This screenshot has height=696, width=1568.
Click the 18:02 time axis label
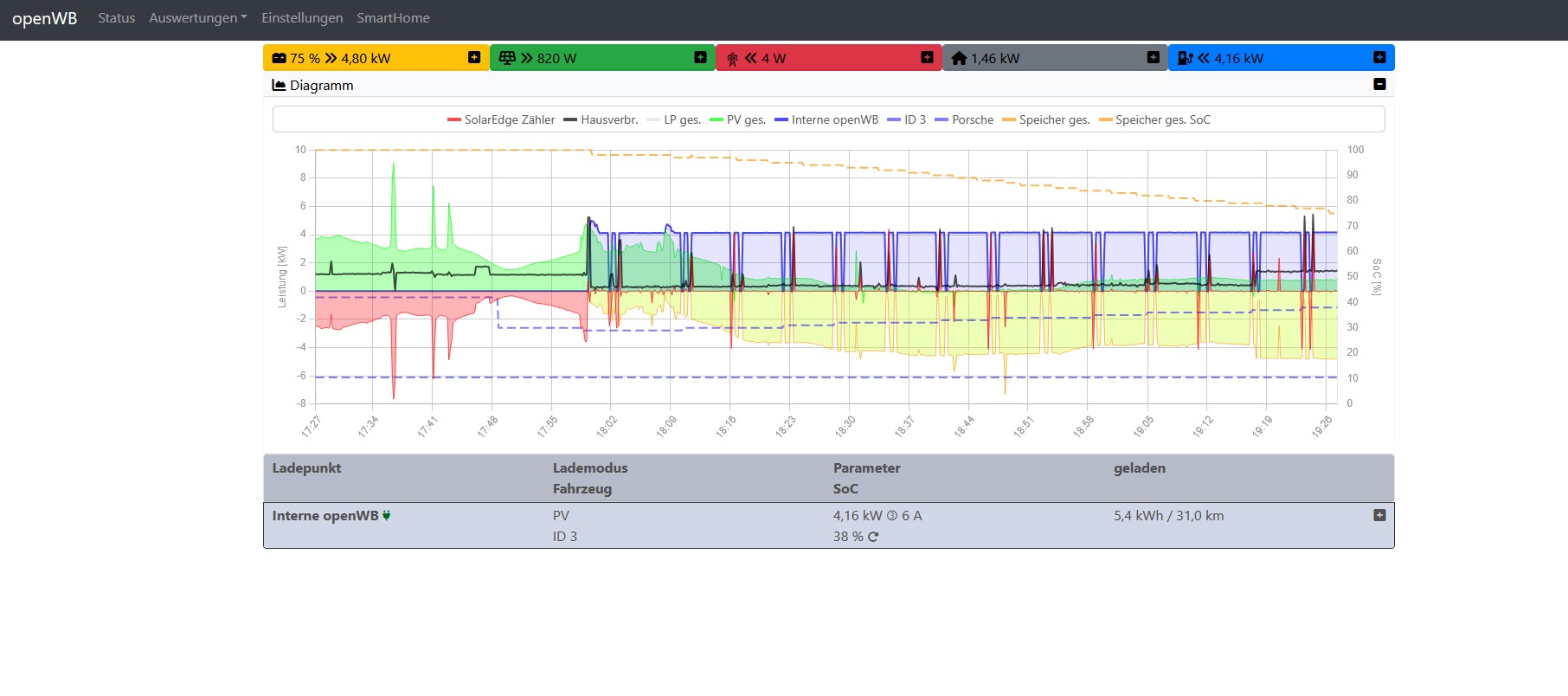click(607, 426)
